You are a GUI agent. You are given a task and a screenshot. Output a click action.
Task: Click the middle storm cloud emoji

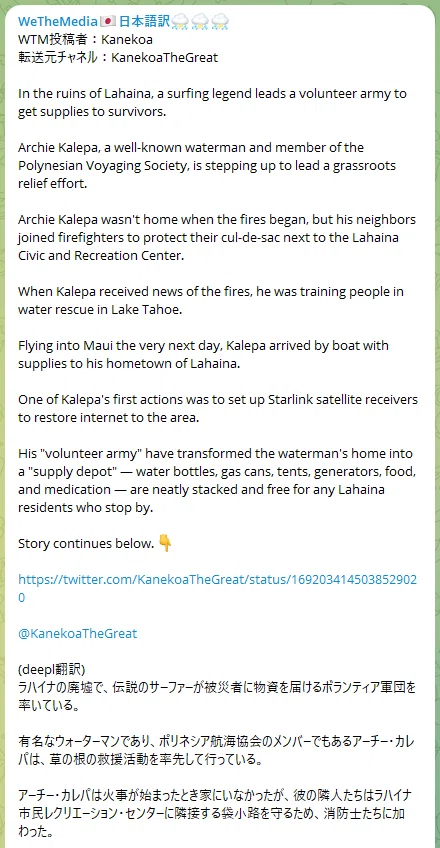coord(199,22)
